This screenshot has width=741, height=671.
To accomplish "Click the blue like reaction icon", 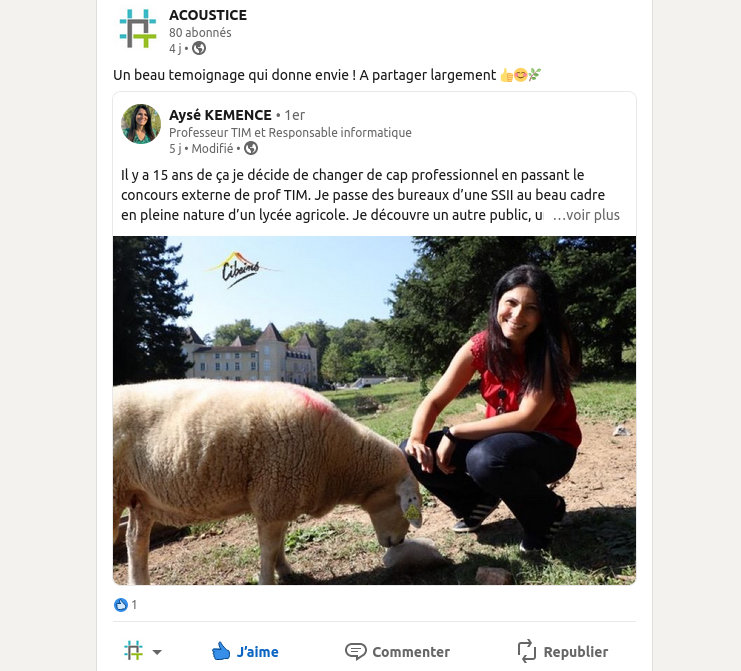I will [x=121, y=605].
